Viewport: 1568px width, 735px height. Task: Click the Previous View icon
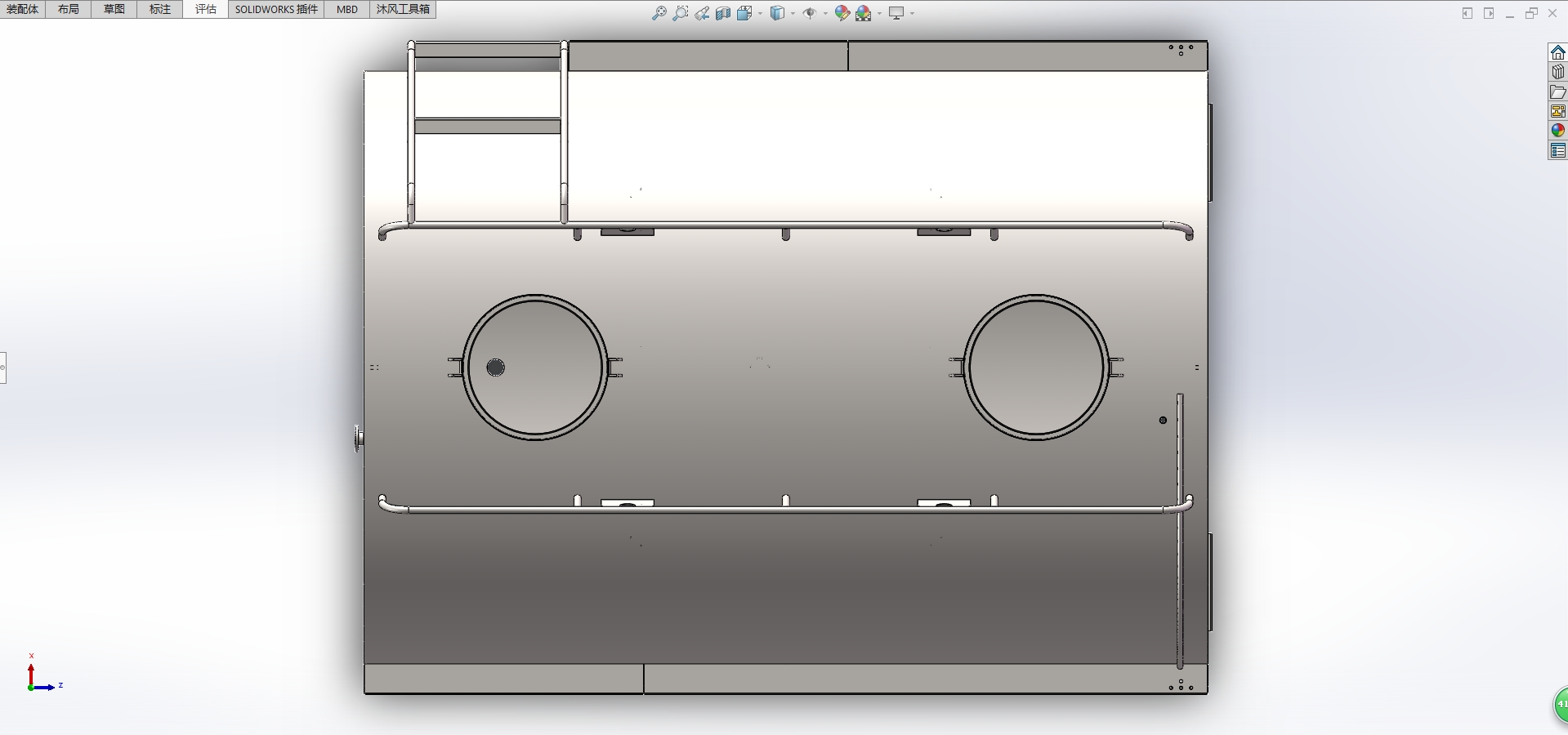702,13
